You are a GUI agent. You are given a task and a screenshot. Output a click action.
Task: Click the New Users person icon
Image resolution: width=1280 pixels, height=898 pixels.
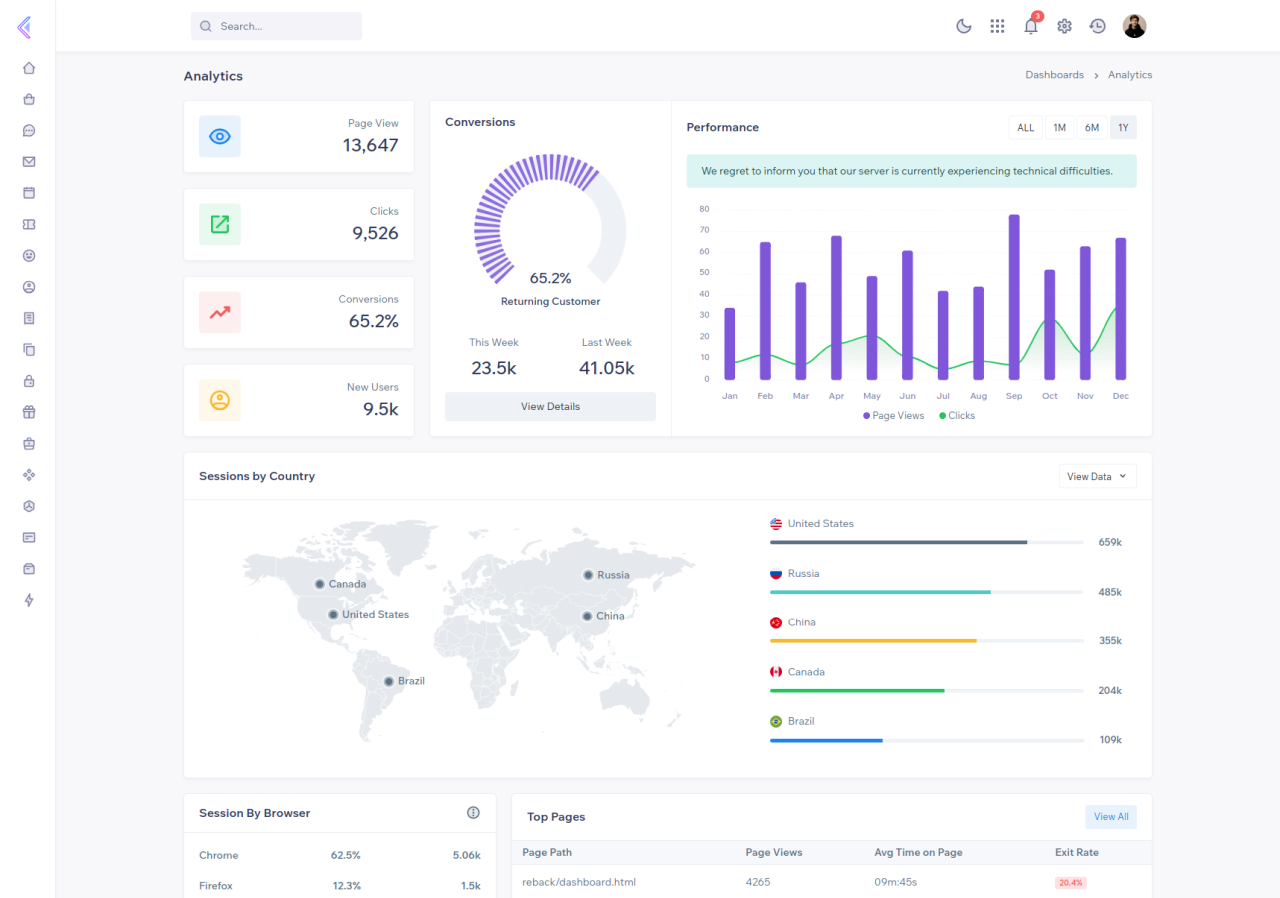(x=220, y=400)
